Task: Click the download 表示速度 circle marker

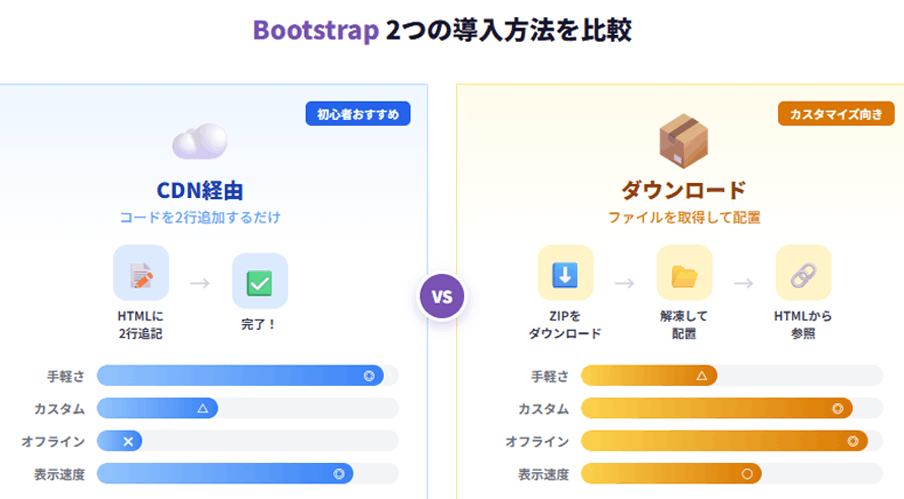Action: click(746, 473)
